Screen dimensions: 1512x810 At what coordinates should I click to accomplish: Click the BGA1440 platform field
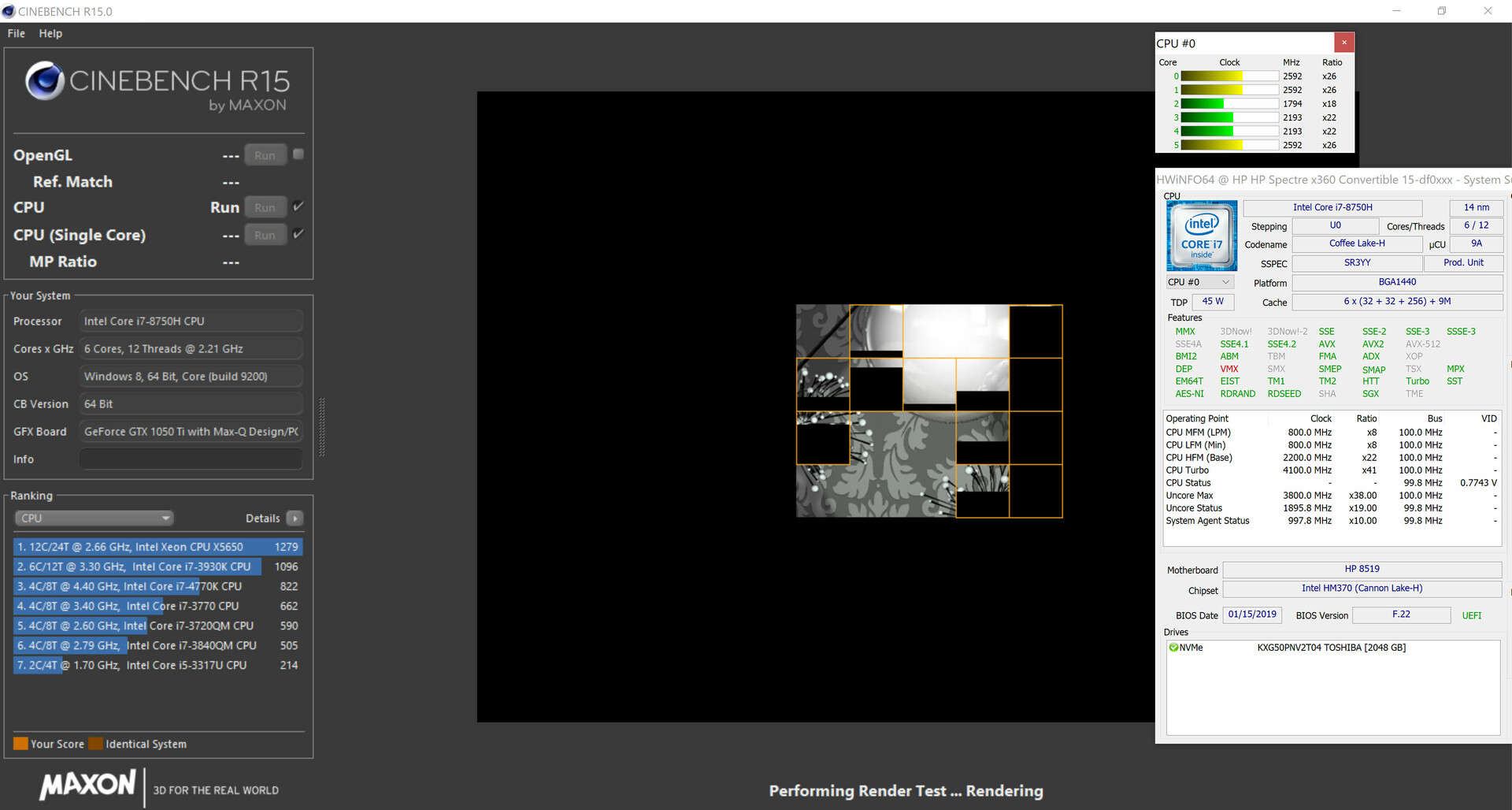click(1397, 282)
